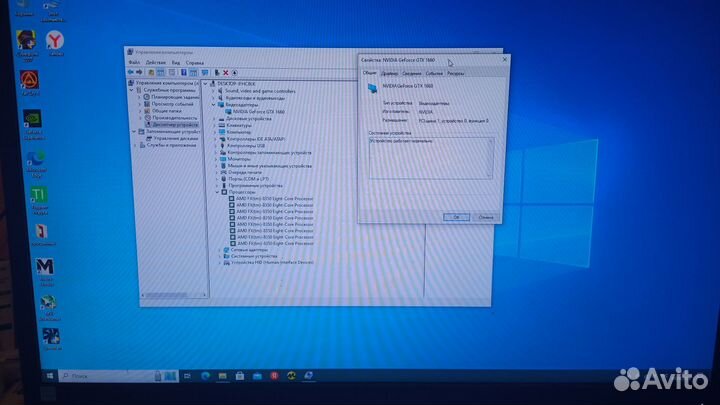Click the display adapter icon in properties dialog
The width and height of the screenshot is (720, 405).
click(x=372, y=88)
